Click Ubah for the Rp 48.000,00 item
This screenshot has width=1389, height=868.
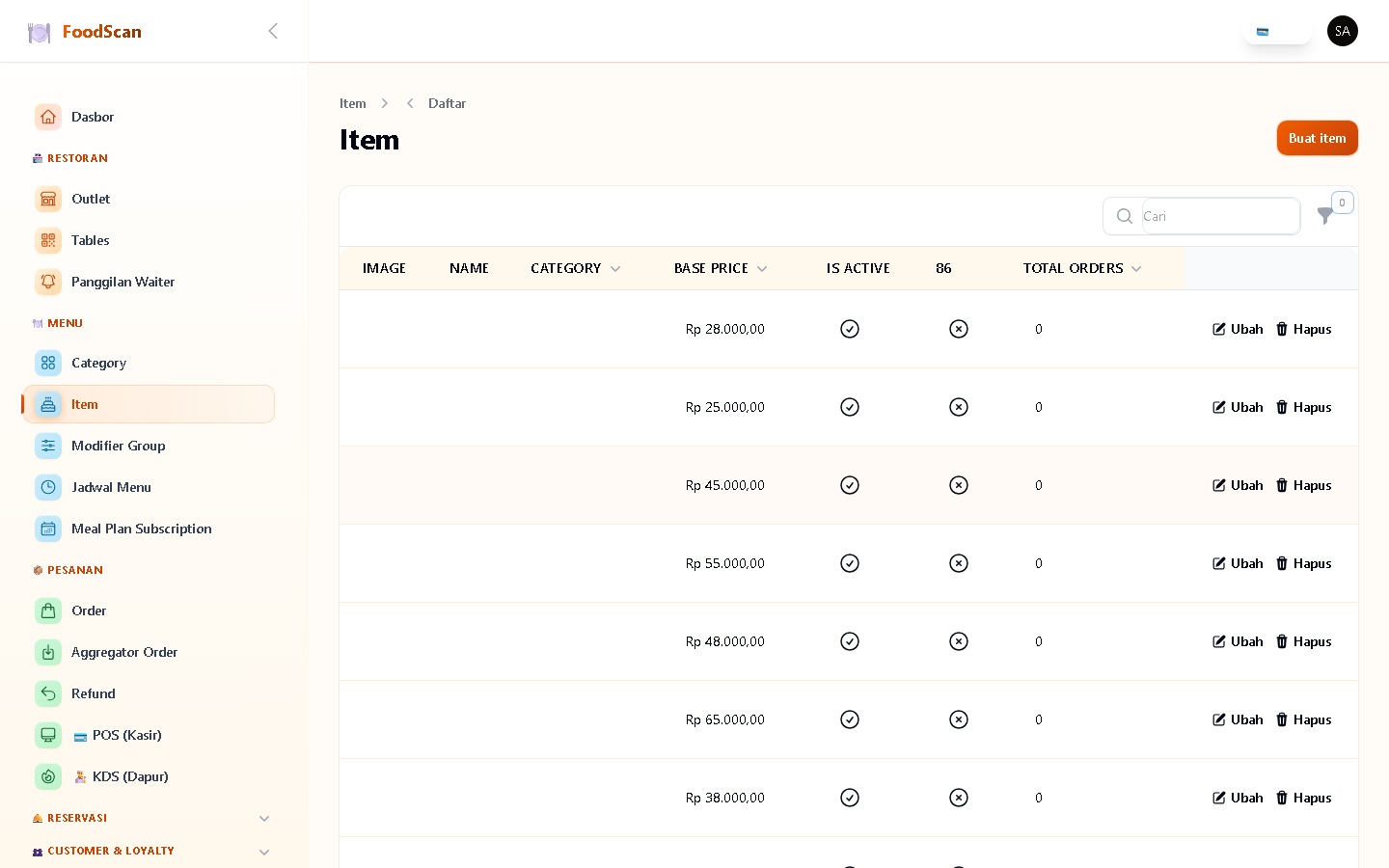pos(1238,641)
